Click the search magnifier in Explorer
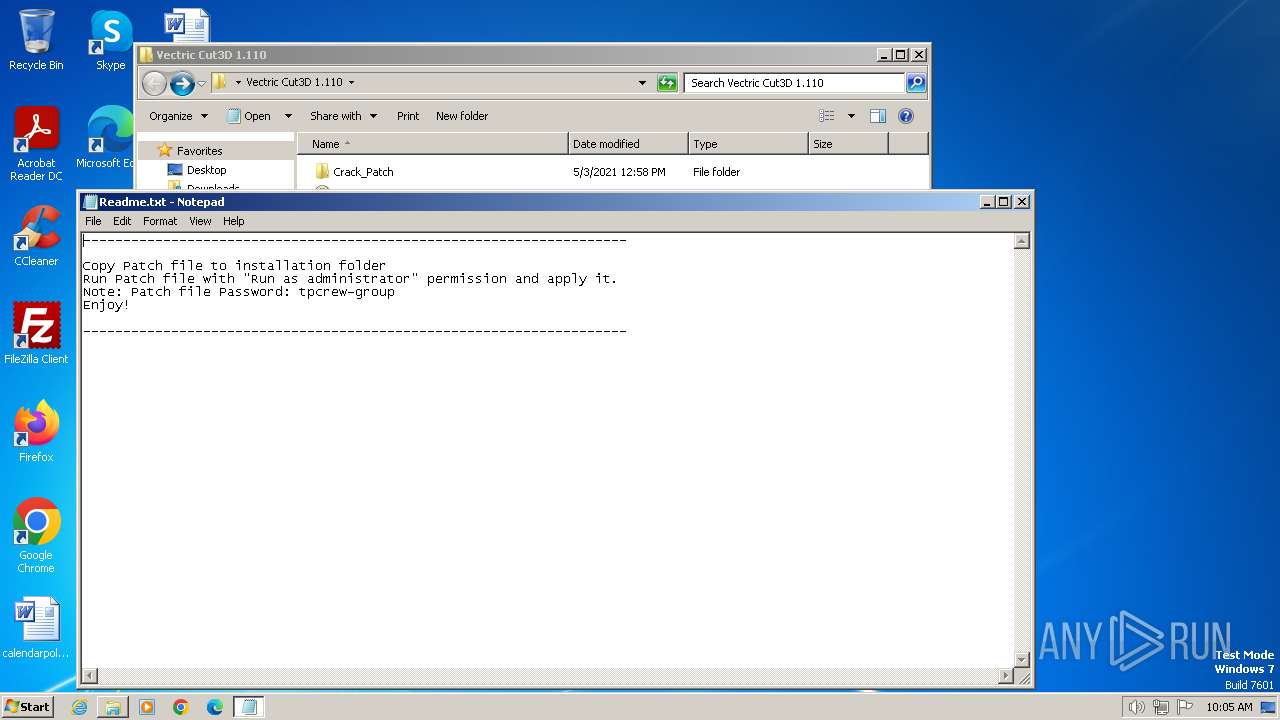1280x720 pixels. click(915, 83)
